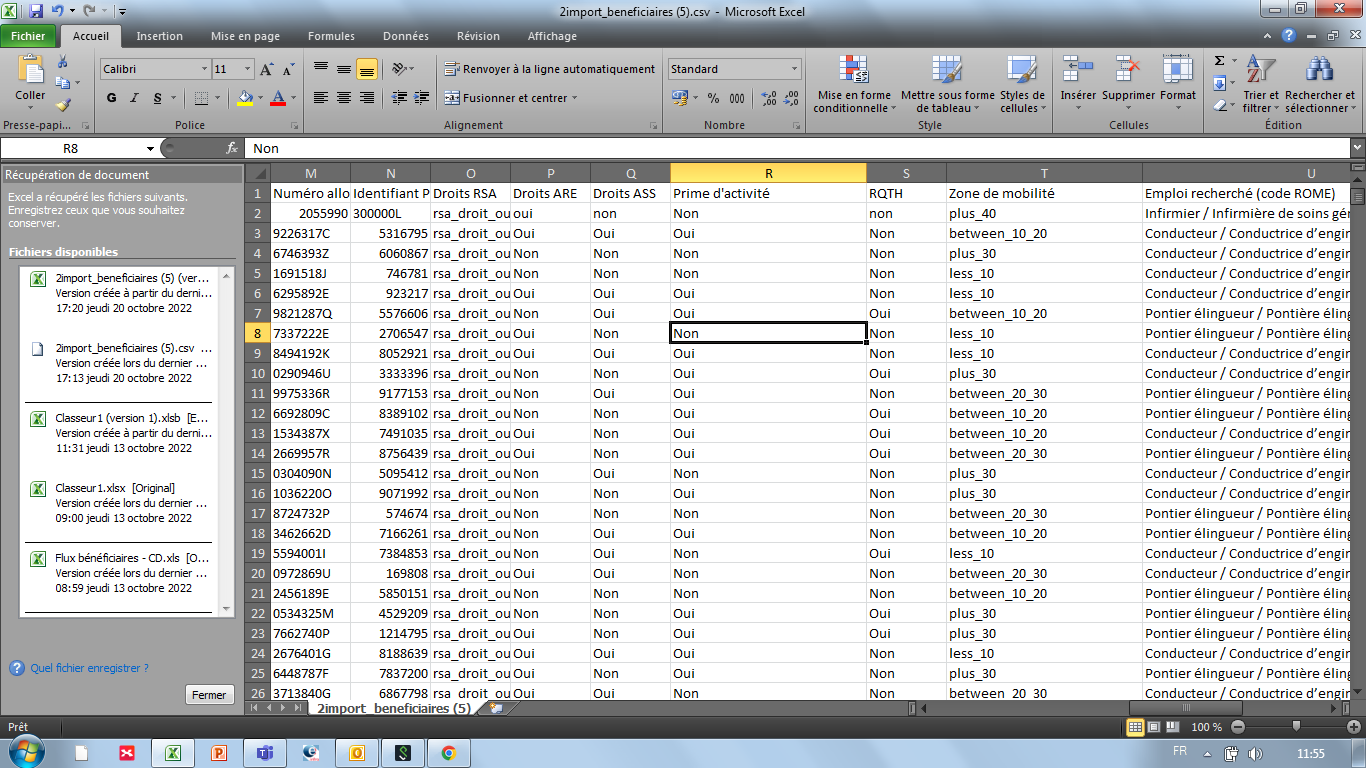
Task: Click the Cut scissors icon
Action: 63,64
